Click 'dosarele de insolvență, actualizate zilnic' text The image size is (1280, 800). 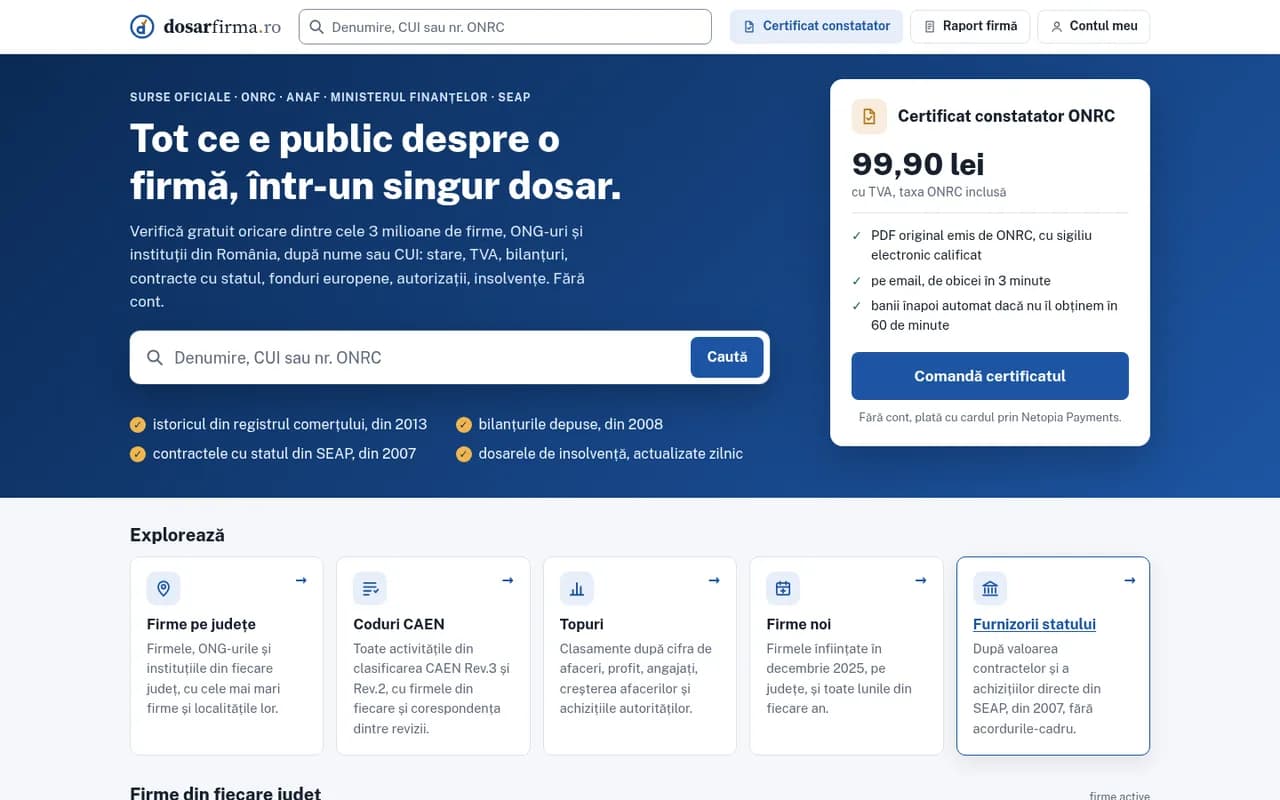[610, 454]
